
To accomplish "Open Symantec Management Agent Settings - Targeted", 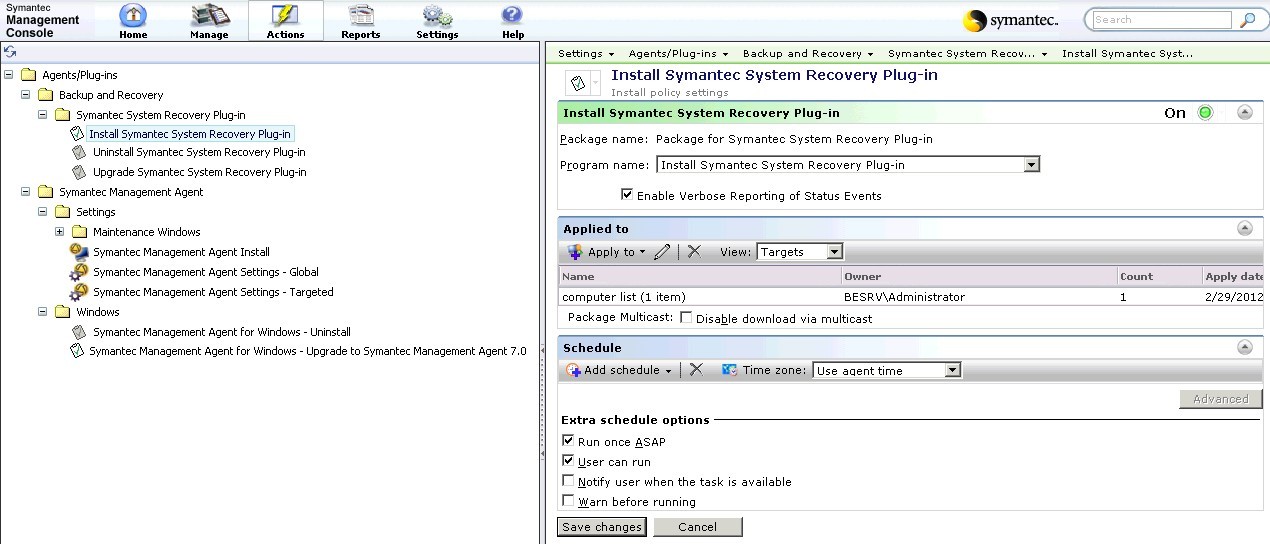I will tap(213, 292).
